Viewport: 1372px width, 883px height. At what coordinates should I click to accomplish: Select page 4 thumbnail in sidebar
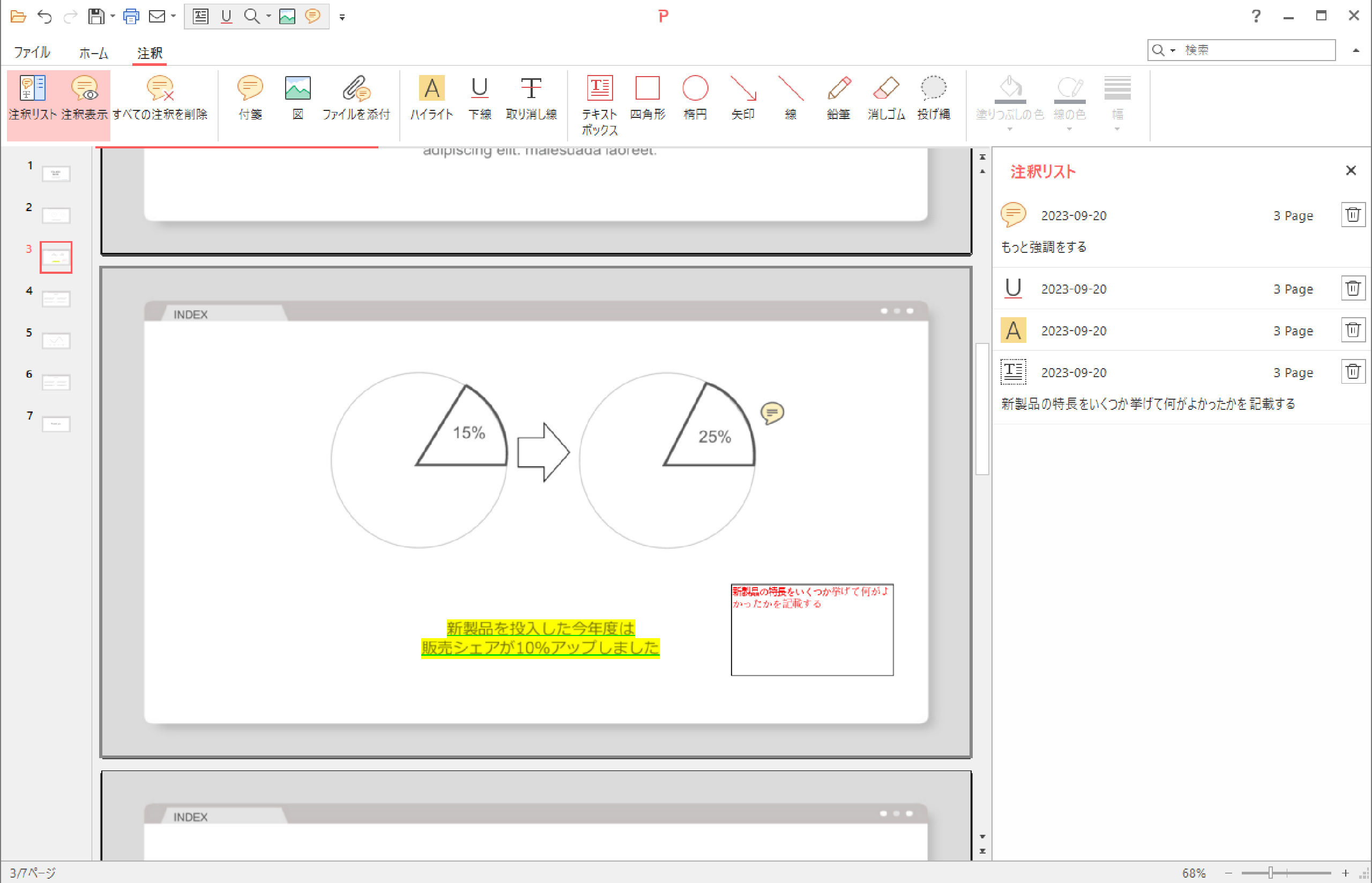[56, 299]
